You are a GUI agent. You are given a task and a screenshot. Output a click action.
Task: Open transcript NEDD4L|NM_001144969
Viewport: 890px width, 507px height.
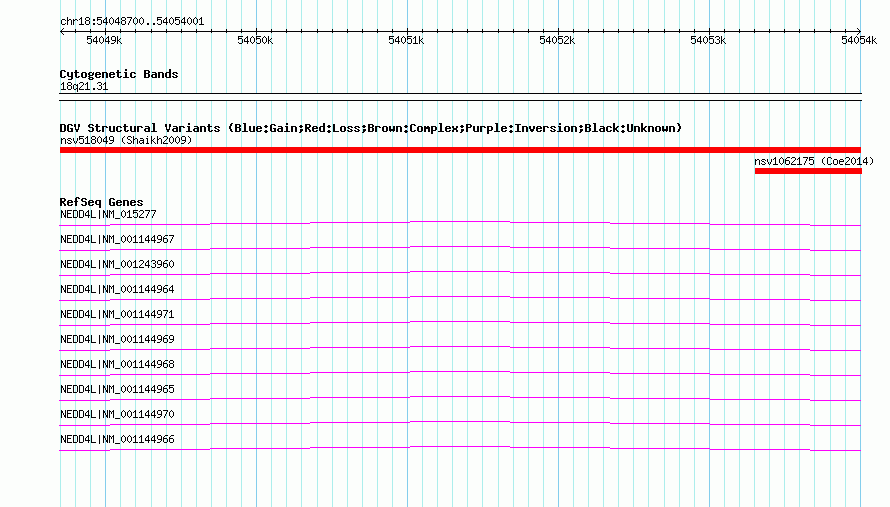tap(117, 340)
